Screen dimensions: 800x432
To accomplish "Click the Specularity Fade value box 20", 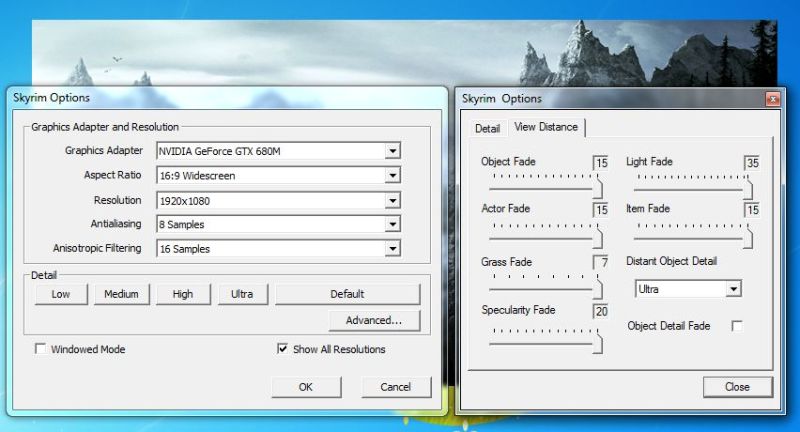I will 601,311.
